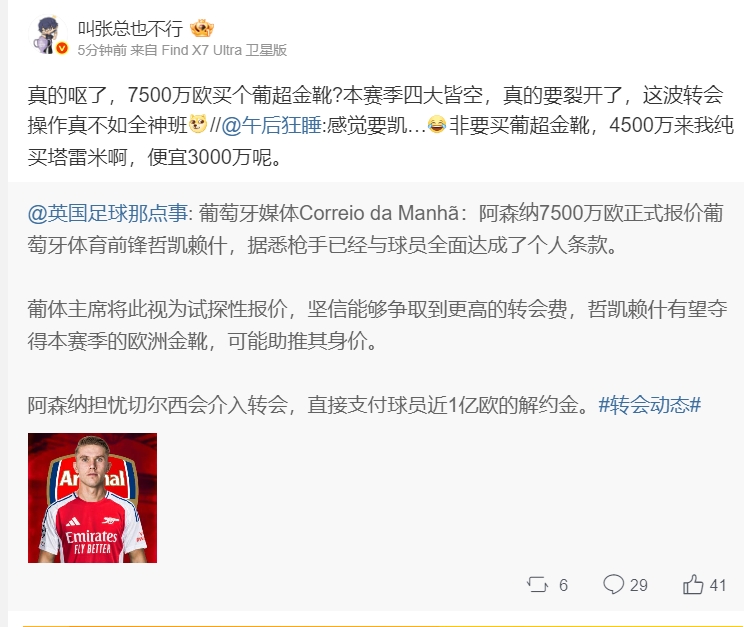
Task: Open the #转会动态# hashtag topic
Action: pos(650,405)
